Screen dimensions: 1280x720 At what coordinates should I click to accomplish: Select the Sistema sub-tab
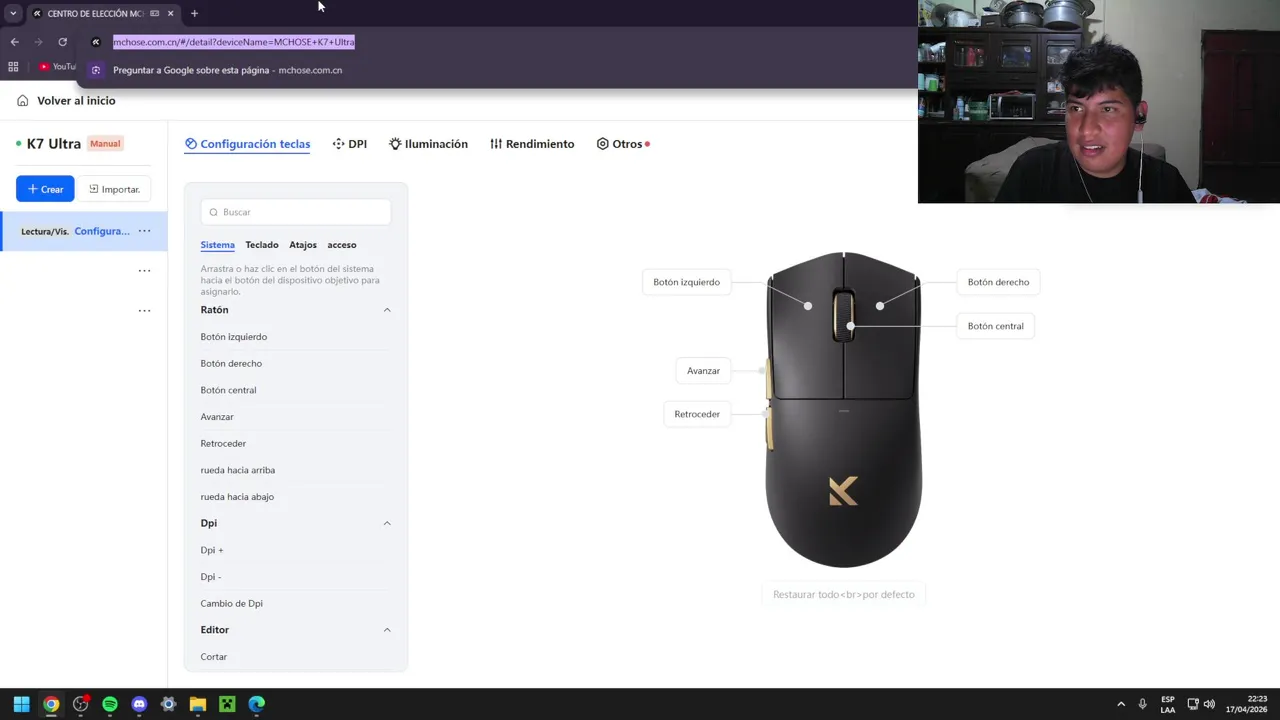click(x=217, y=245)
